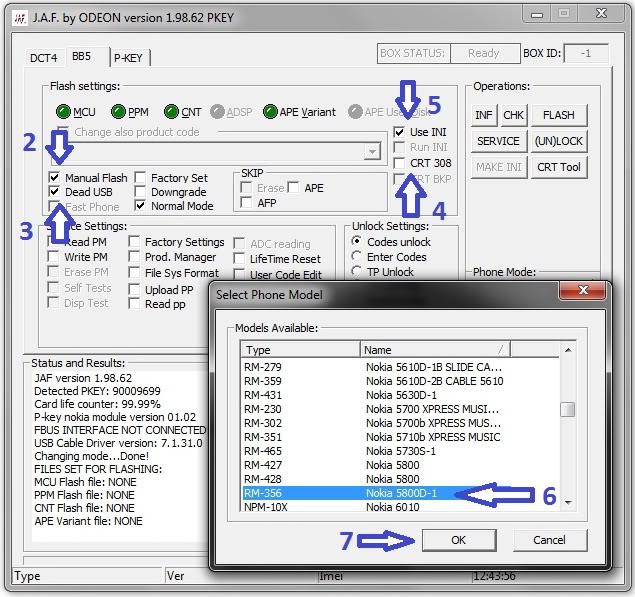Click the CHK operation button
The image size is (635, 597).
tap(514, 115)
